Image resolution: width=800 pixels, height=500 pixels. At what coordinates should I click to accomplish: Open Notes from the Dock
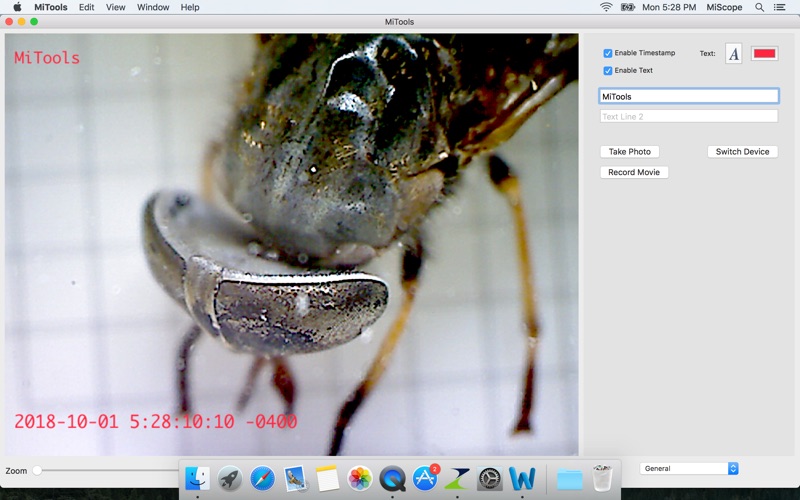pos(327,479)
